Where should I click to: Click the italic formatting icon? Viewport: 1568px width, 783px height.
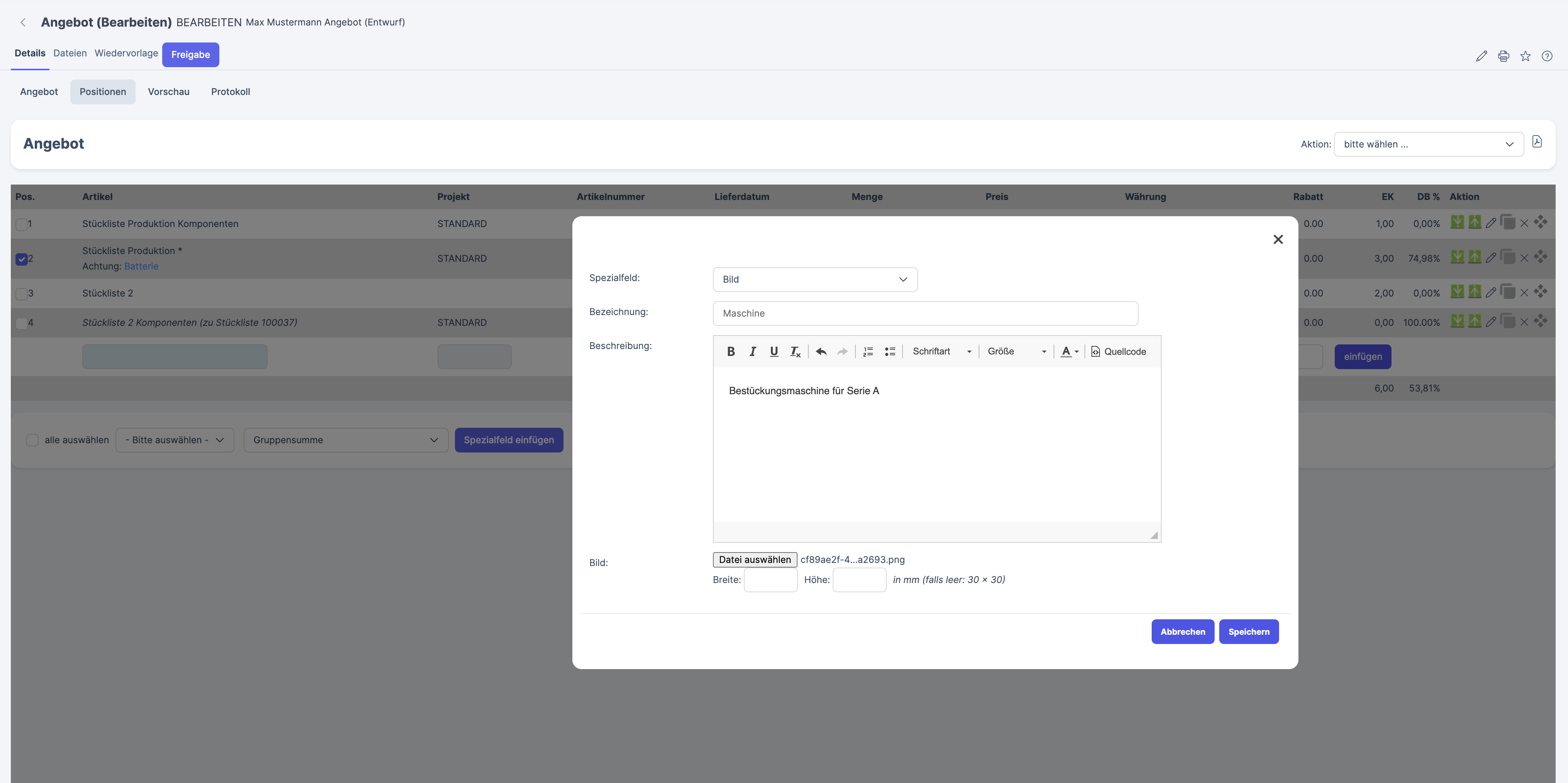pyautogui.click(x=752, y=351)
